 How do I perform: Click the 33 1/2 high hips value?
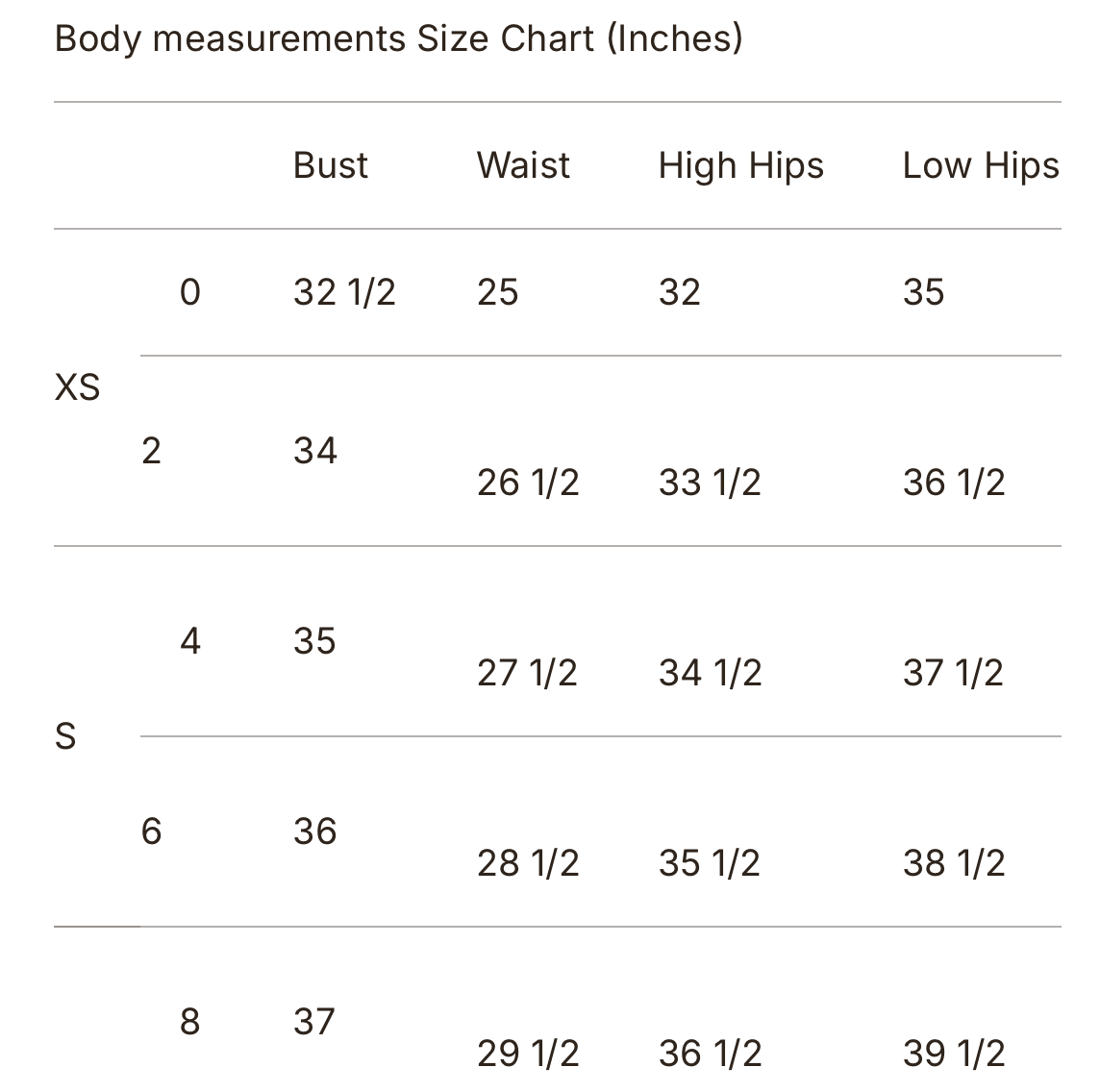[710, 483]
